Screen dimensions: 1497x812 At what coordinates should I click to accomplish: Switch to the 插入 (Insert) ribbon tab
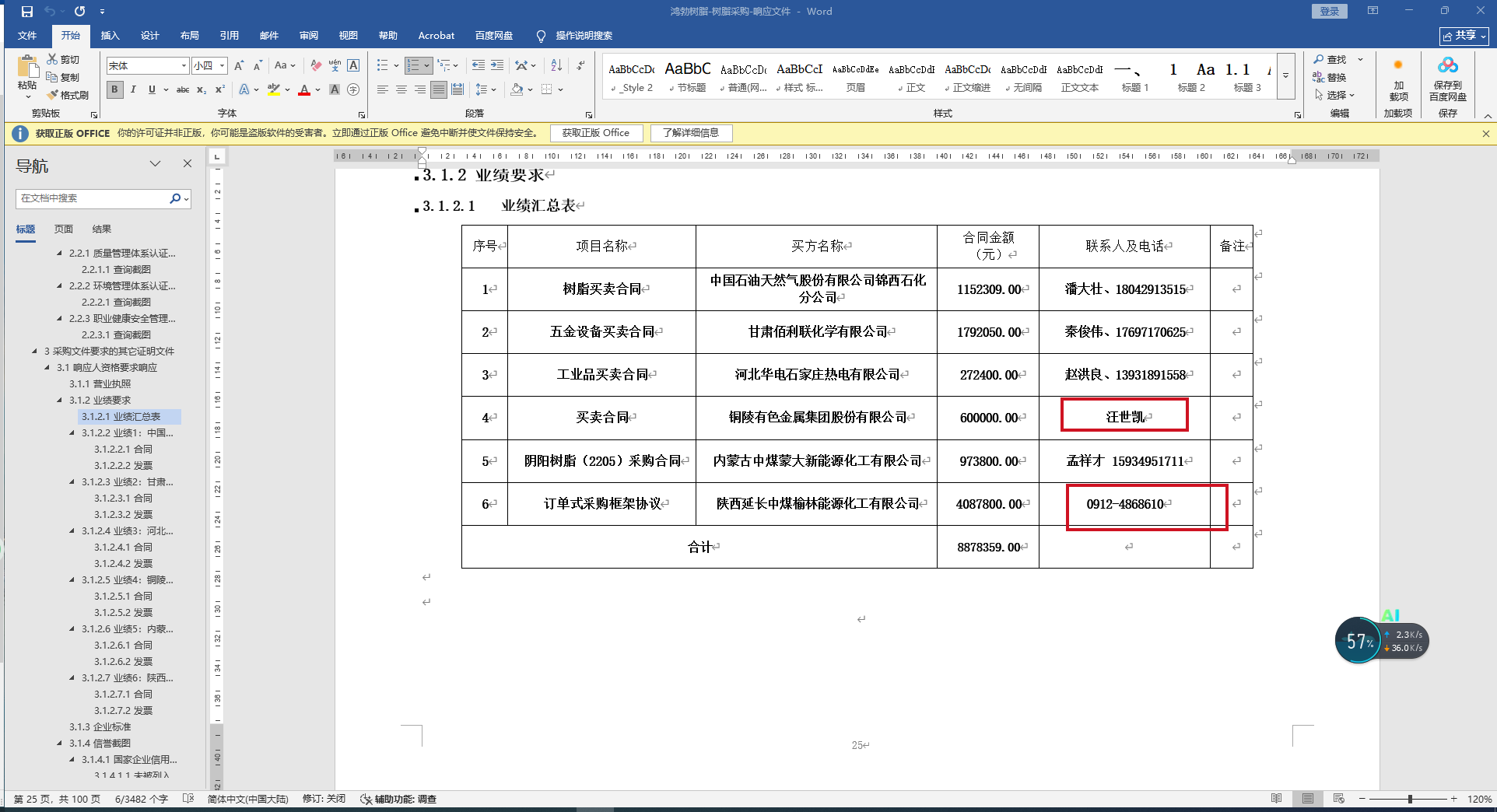point(110,36)
